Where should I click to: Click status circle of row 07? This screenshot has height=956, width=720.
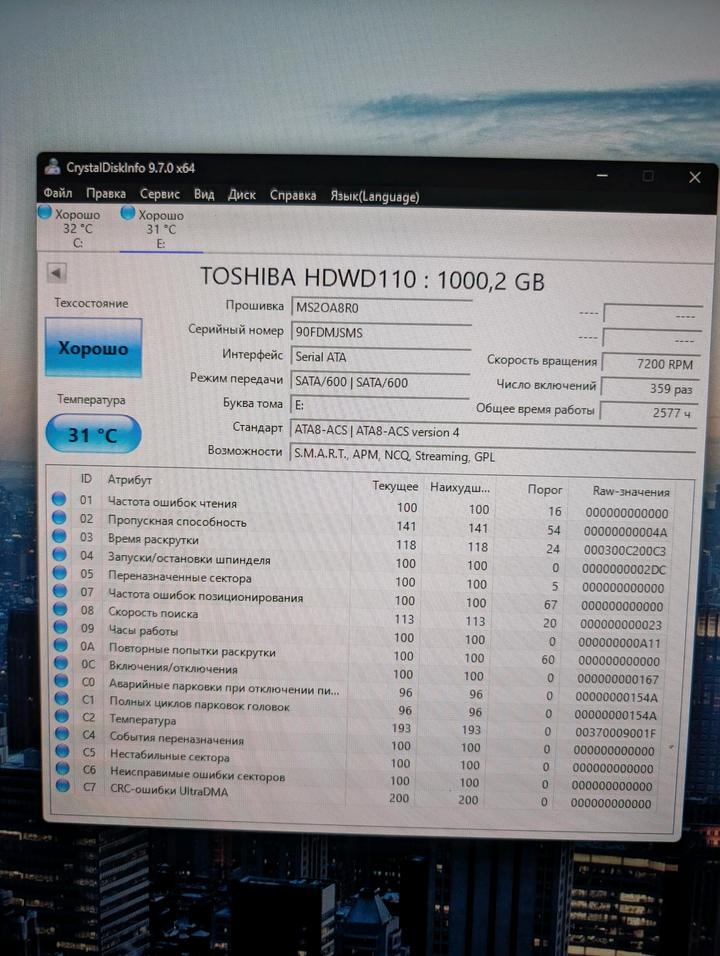(60, 591)
